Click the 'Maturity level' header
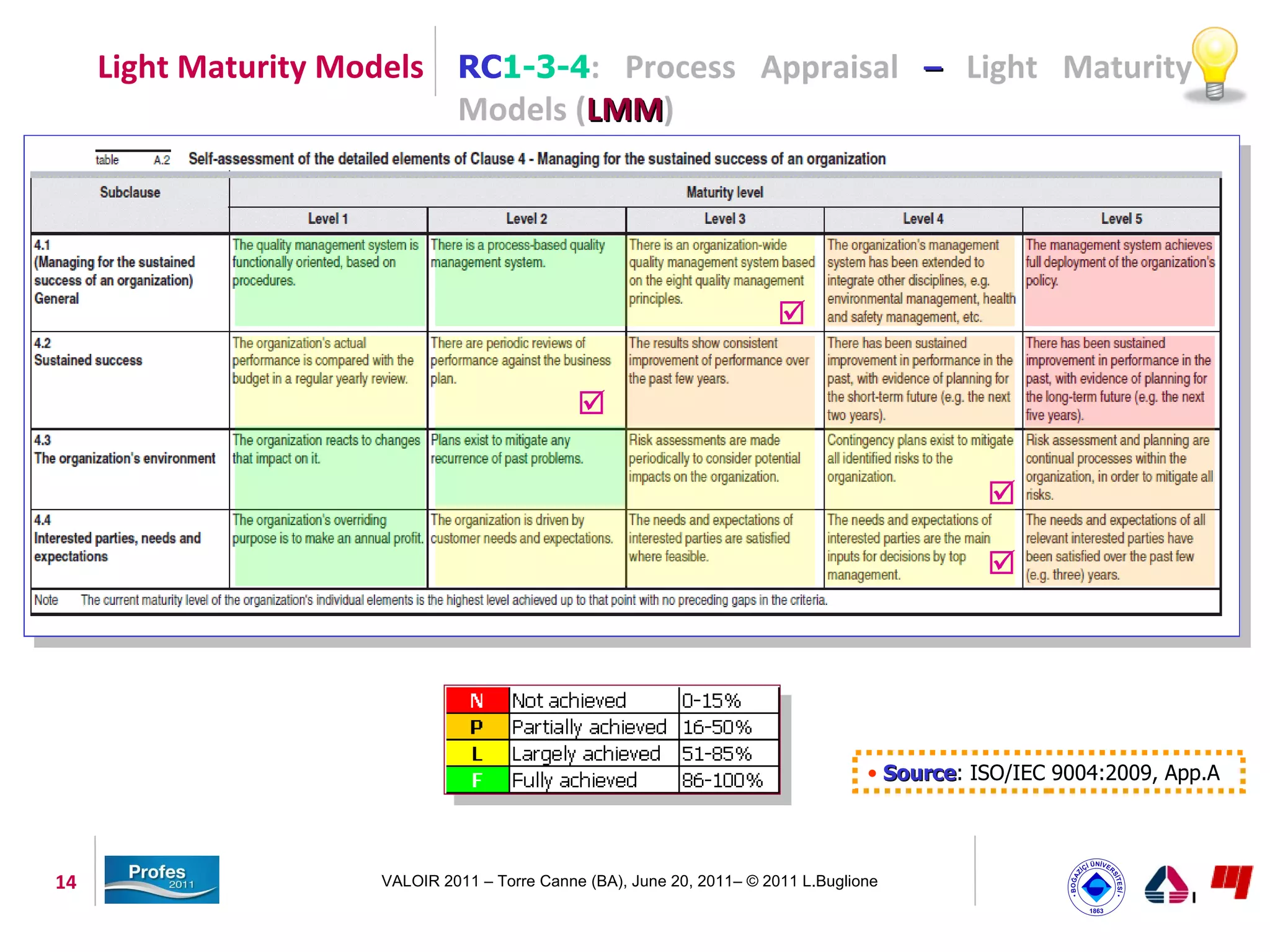Viewport: 1270px width, 952px height. 724,192
